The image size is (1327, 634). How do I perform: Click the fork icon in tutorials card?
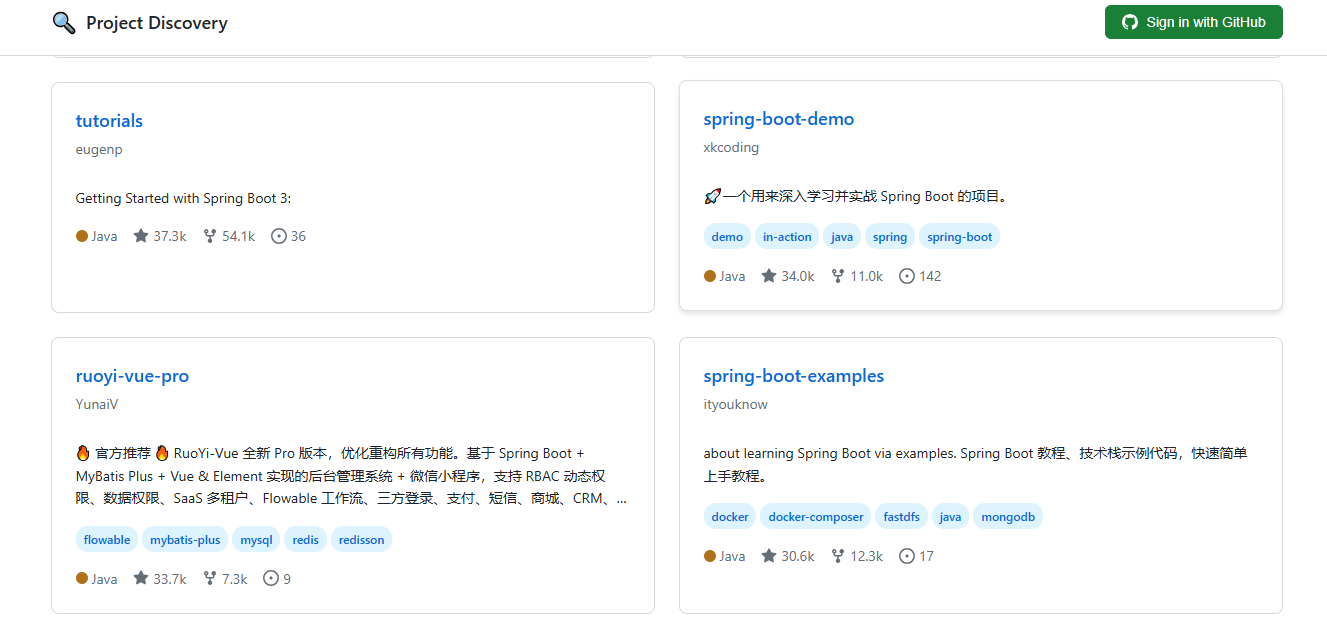(210, 236)
